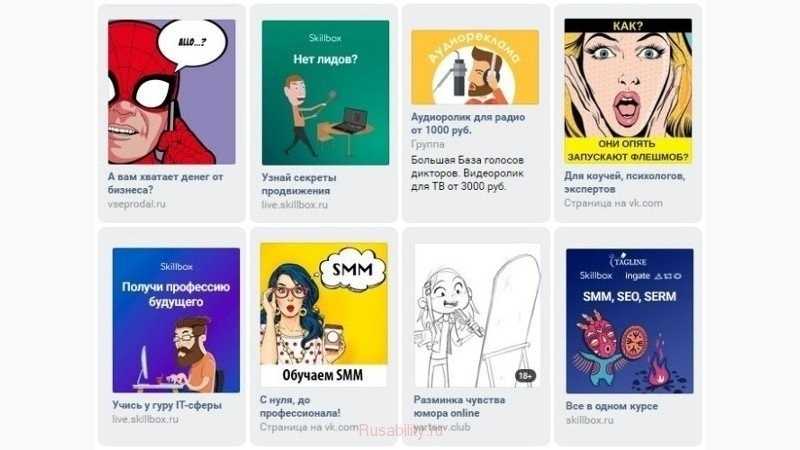Image resolution: width=800 pixels, height=450 pixels.
Task: Open the 'Учись у гуру IT-сферы' link
Action: pyautogui.click(x=167, y=405)
